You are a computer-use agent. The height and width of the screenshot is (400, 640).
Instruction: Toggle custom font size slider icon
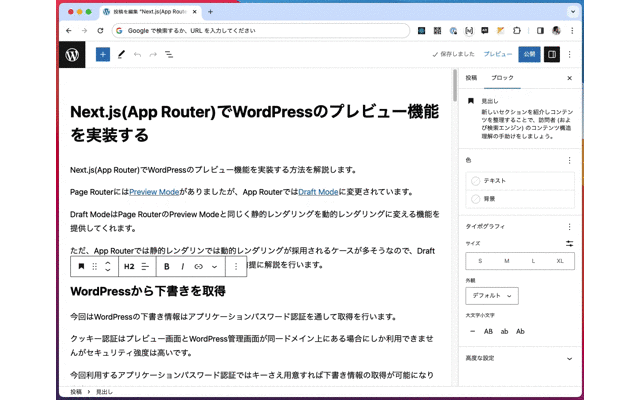[569, 244]
